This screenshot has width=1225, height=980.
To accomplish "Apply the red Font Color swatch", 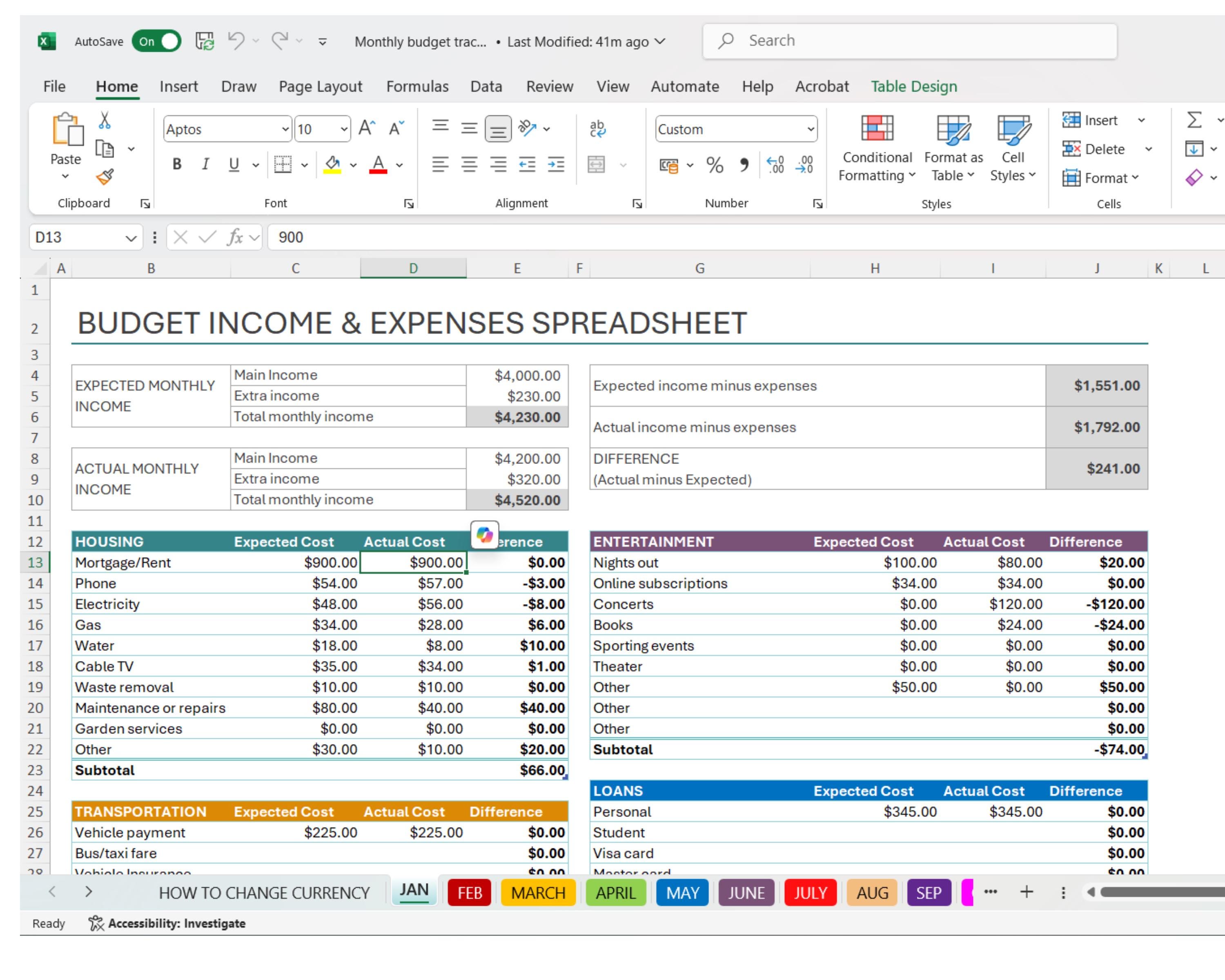I will [378, 165].
